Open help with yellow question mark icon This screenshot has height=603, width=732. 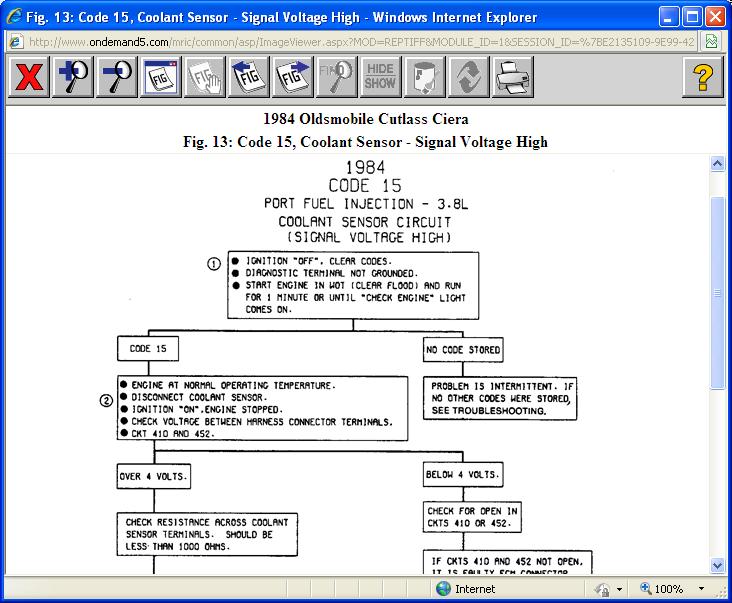point(703,77)
